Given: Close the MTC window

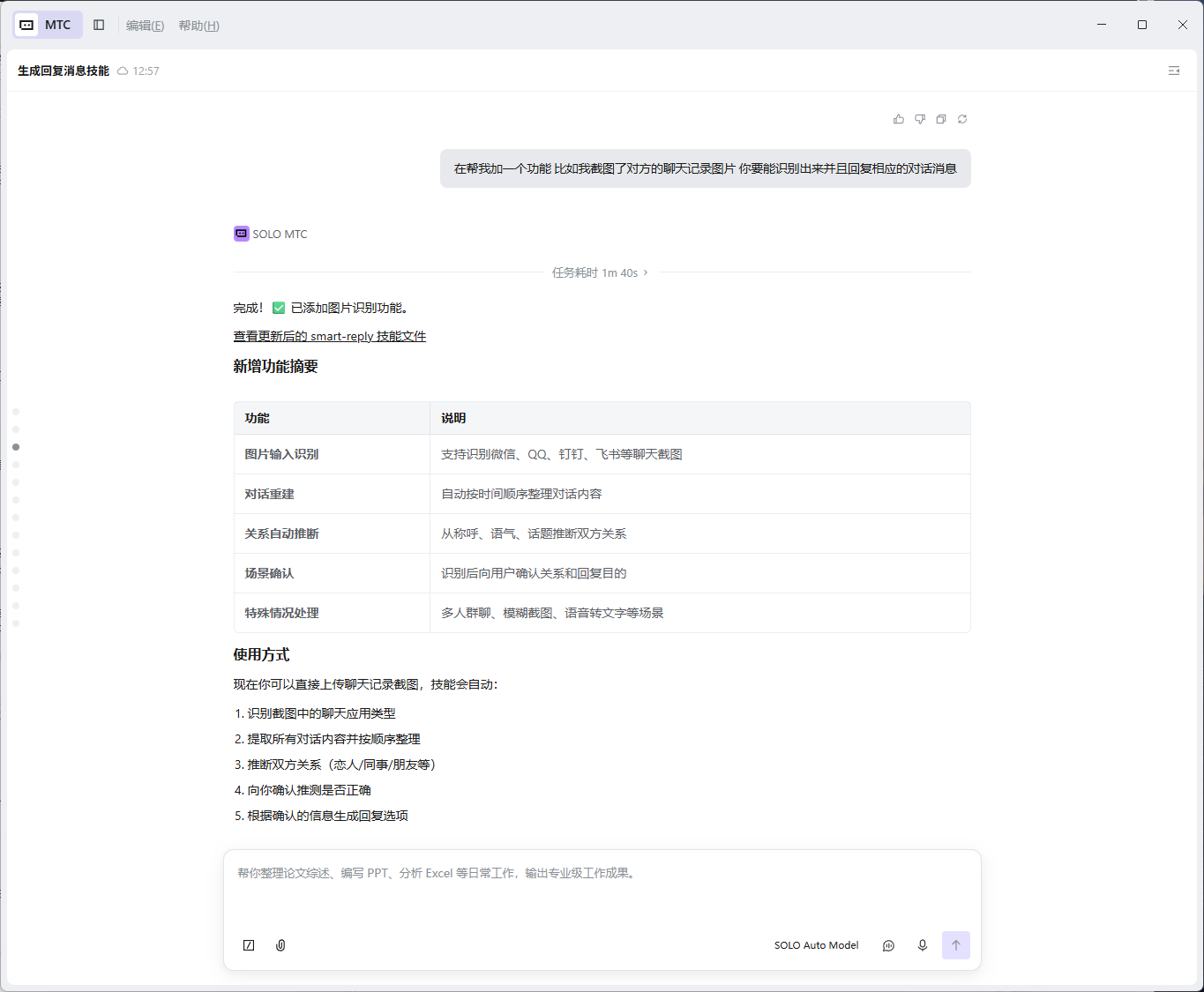Looking at the screenshot, I should point(1183,25).
